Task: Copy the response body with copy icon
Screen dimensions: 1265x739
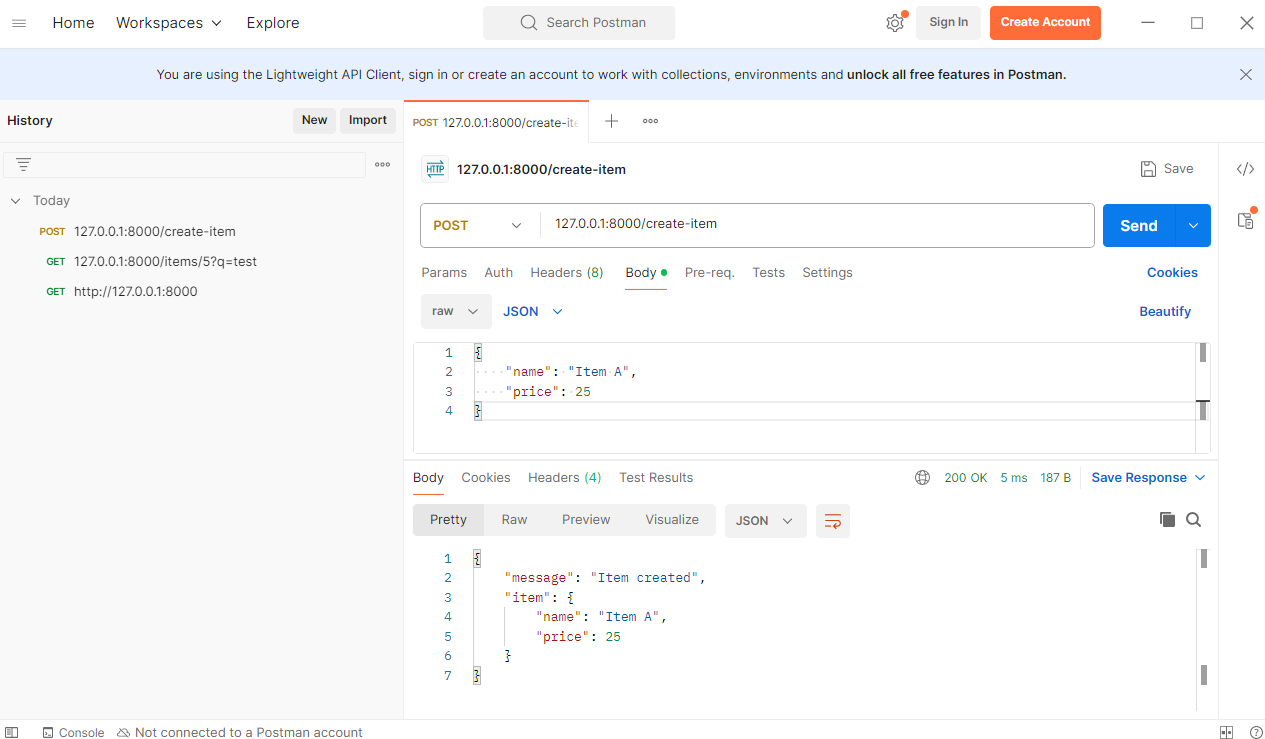Action: (x=1166, y=520)
